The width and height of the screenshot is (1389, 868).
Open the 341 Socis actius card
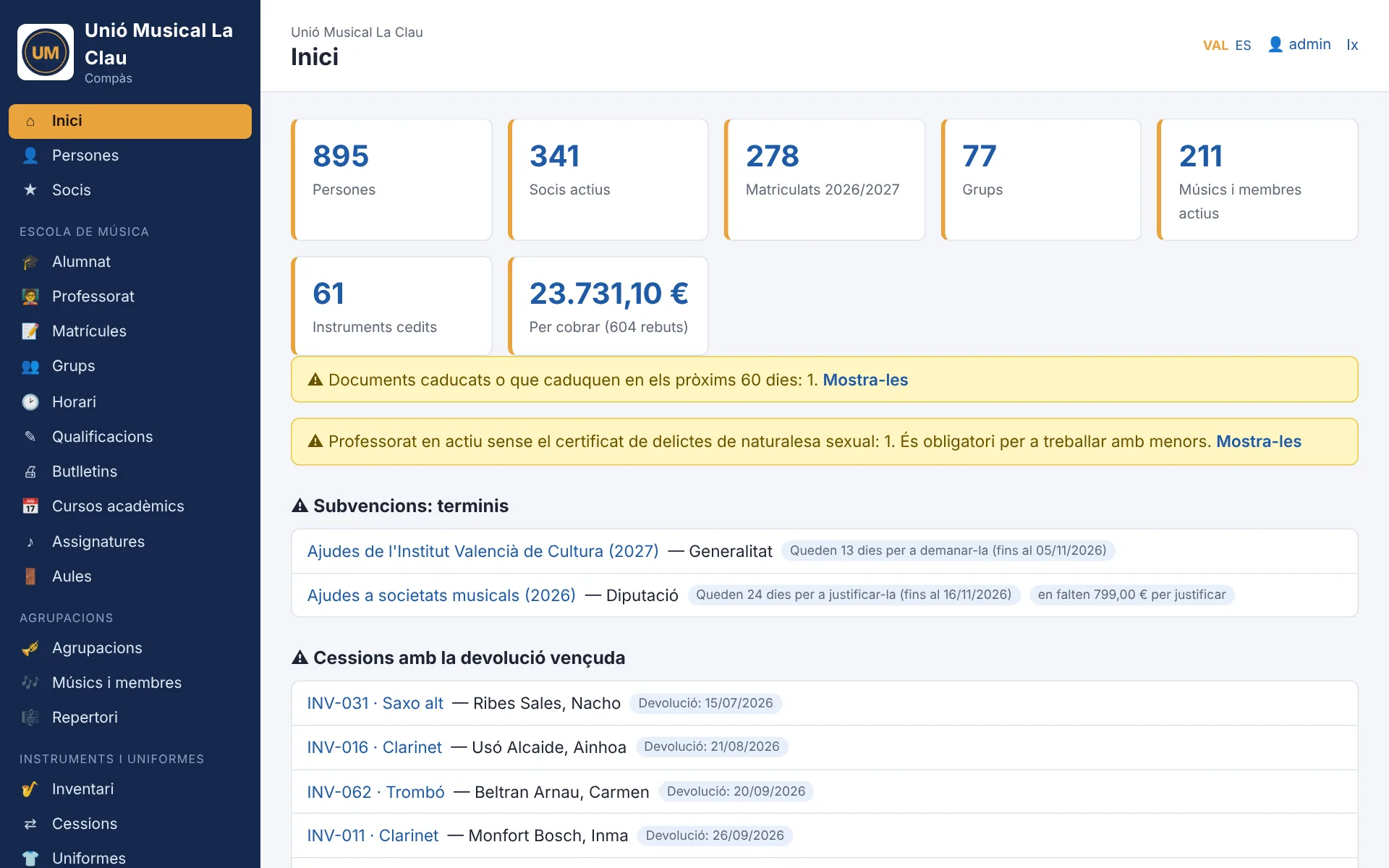pyautogui.click(x=608, y=179)
